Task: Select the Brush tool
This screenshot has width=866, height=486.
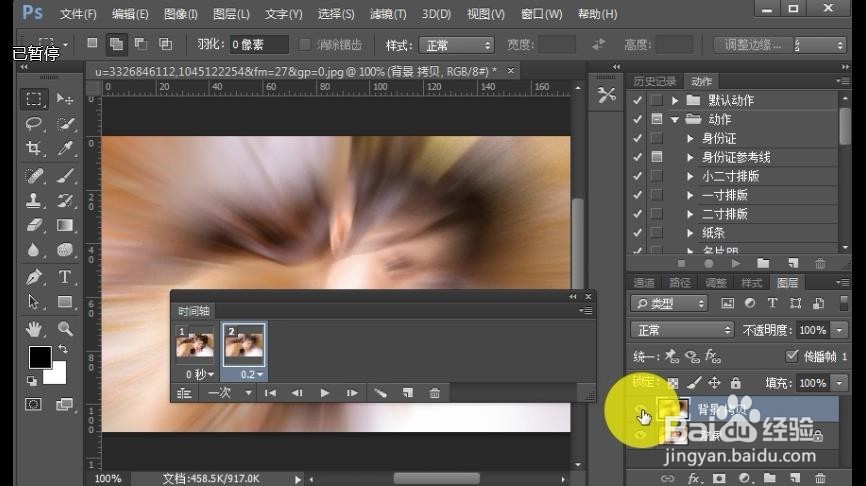Action: coord(65,176)
